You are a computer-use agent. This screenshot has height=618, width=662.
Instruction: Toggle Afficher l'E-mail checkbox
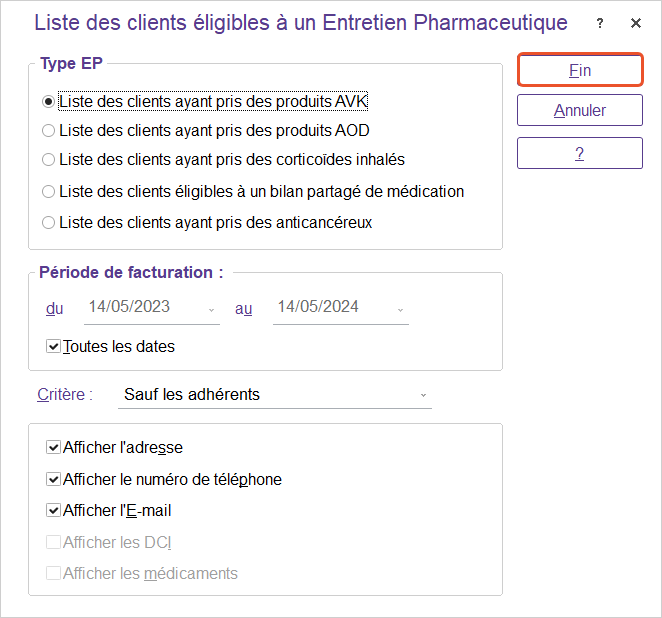click(53, 510)
